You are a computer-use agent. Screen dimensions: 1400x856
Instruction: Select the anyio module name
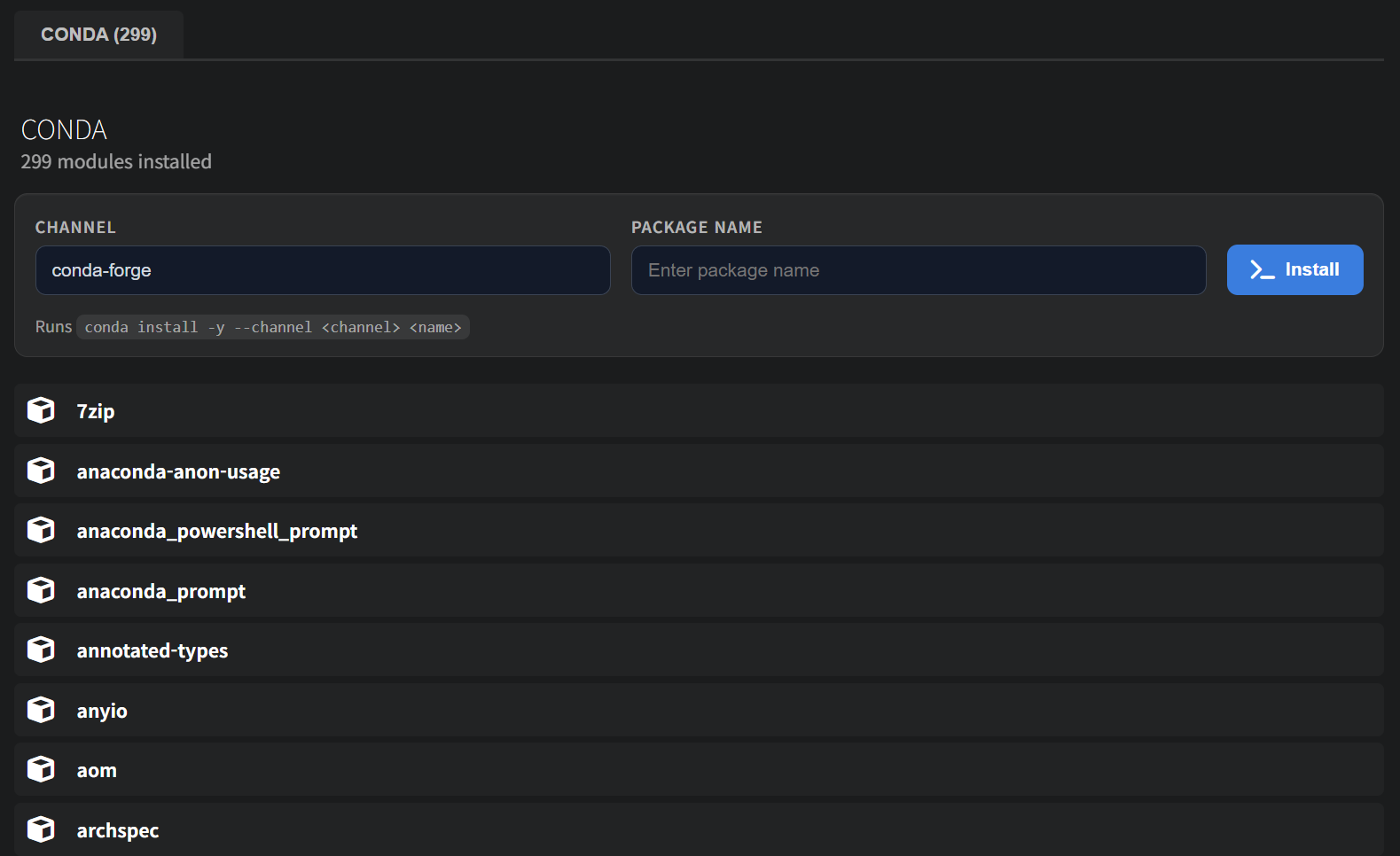102,711
